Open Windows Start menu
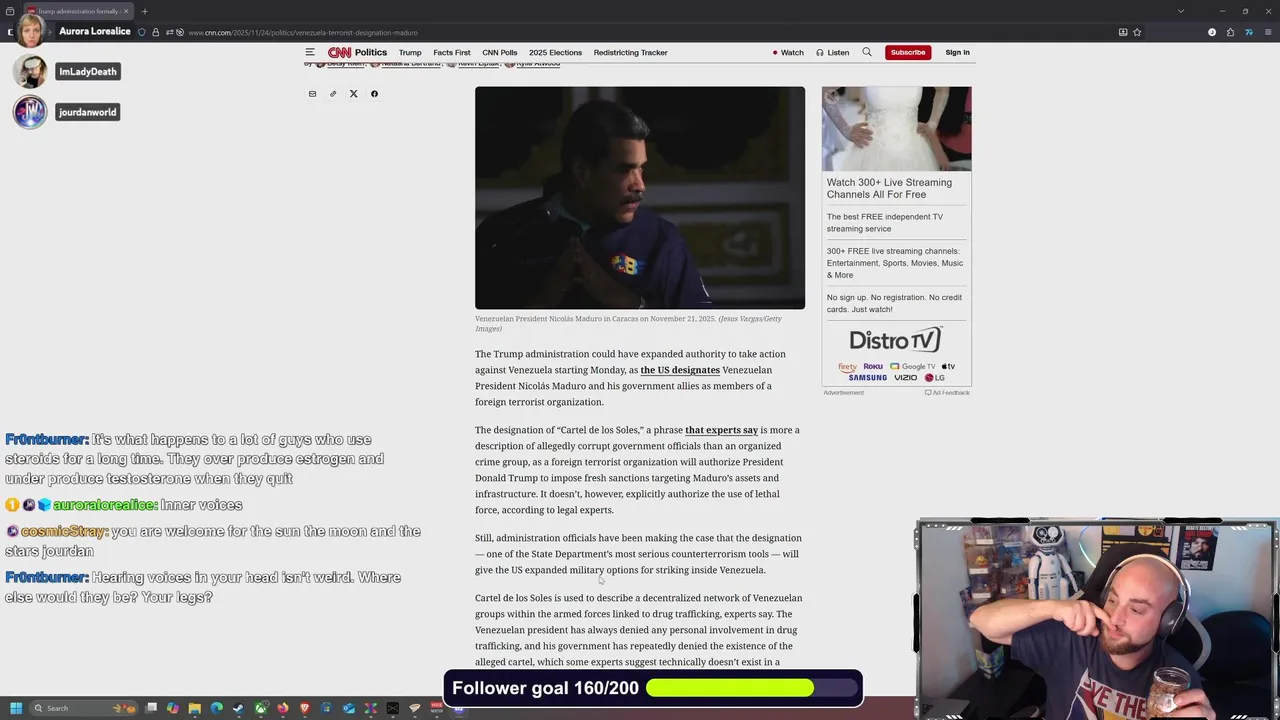This screenshot has height=720, width=1280. click(x=16, y=708)
